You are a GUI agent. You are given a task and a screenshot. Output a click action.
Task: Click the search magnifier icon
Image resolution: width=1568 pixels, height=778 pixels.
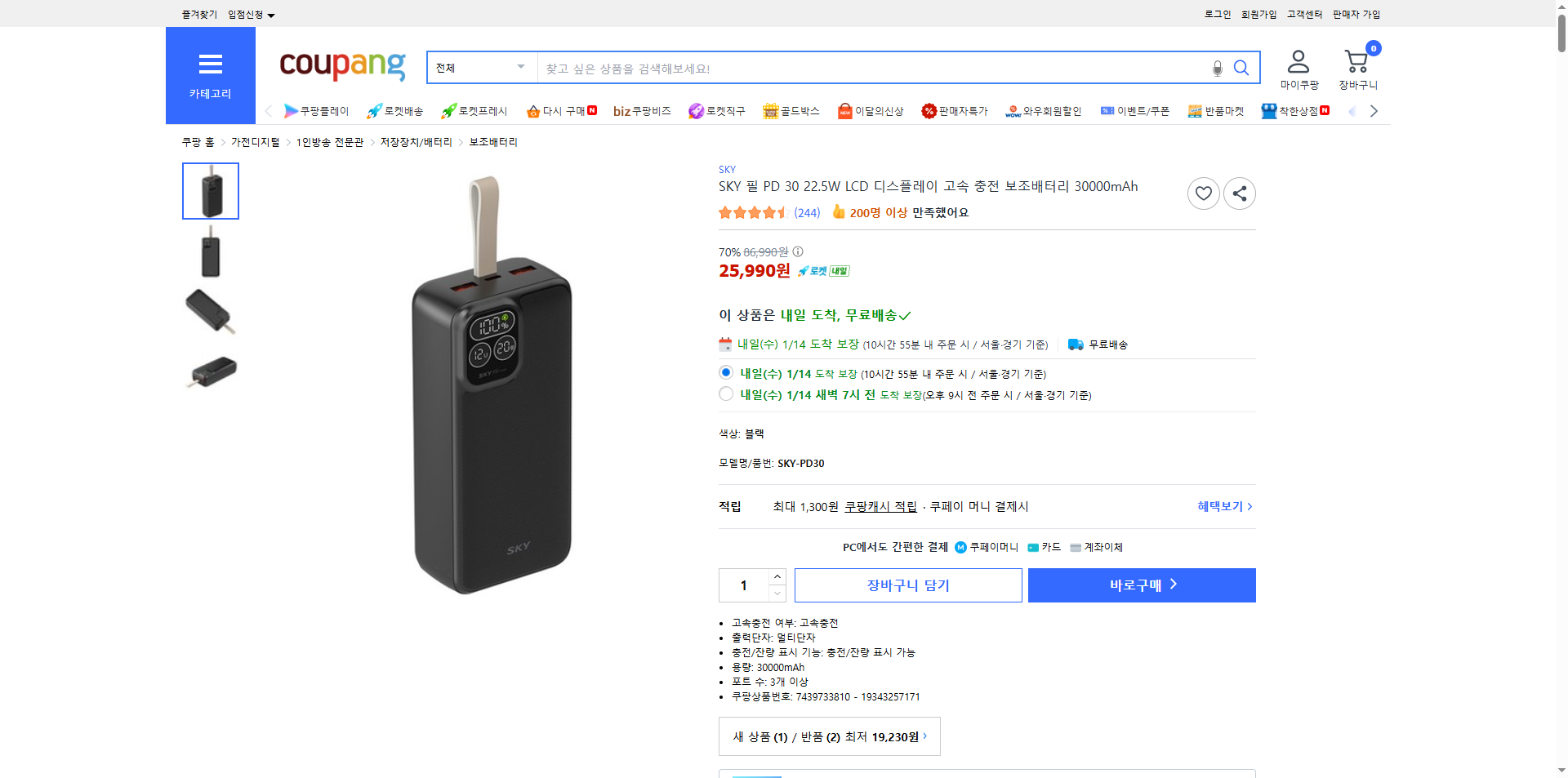[x=1241, y=68]
